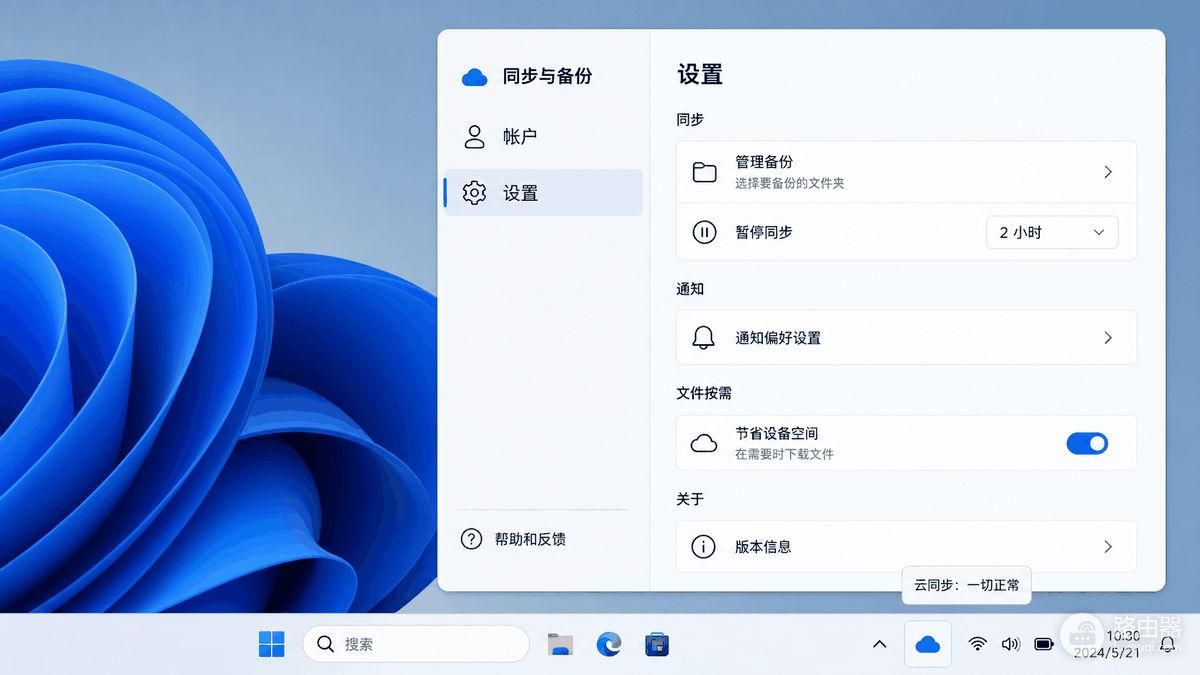
Task: Switch to the 帐户 section in the sidebar
Action: [x=543, y=136]
